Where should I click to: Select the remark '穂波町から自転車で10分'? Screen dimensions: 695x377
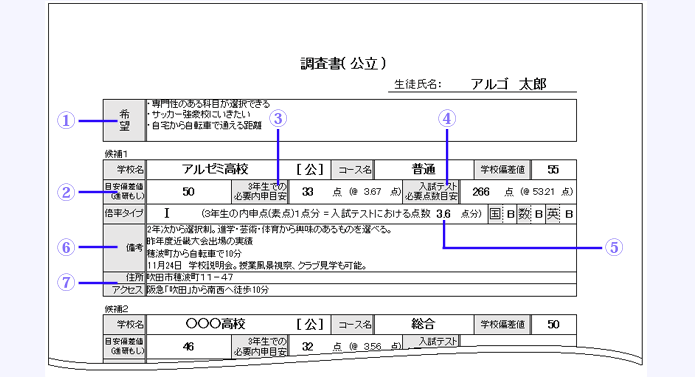point(194,253)
